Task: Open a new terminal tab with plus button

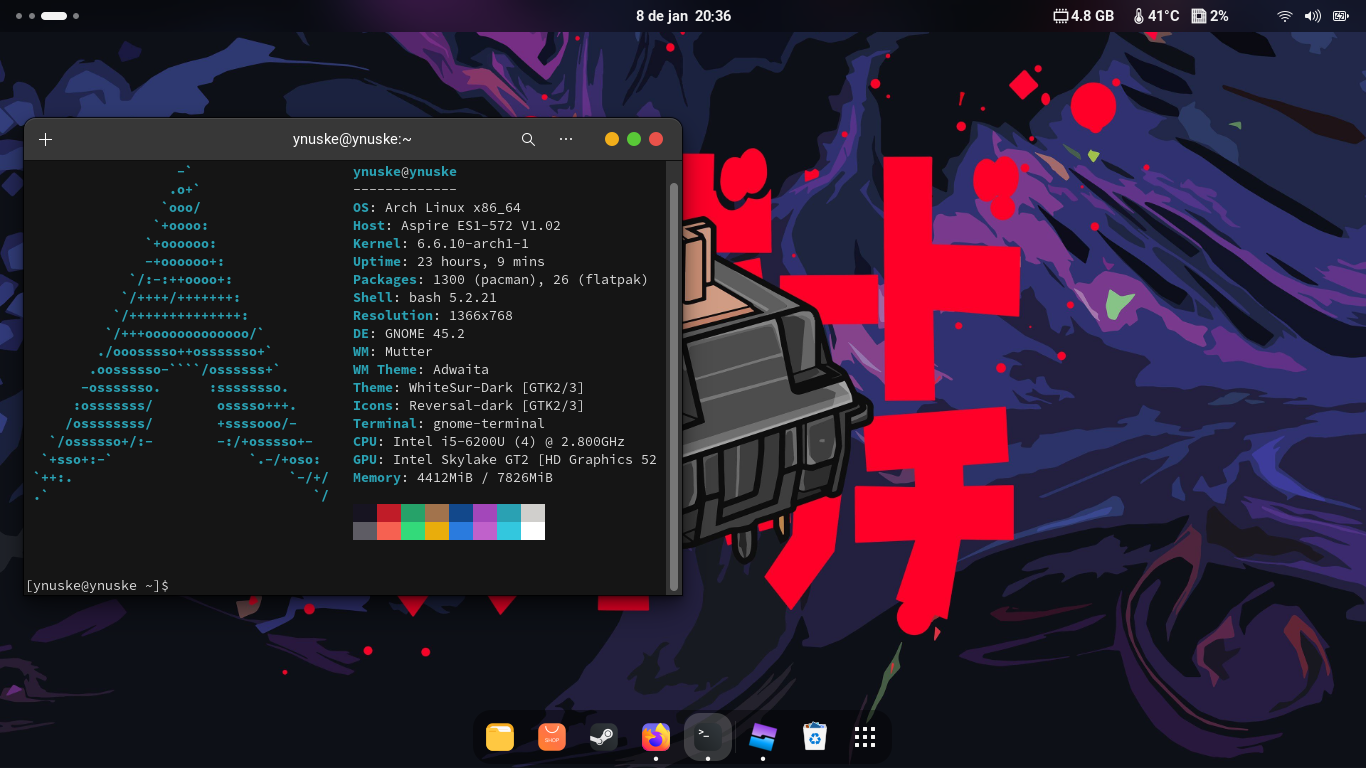Action: click(45, 139)
